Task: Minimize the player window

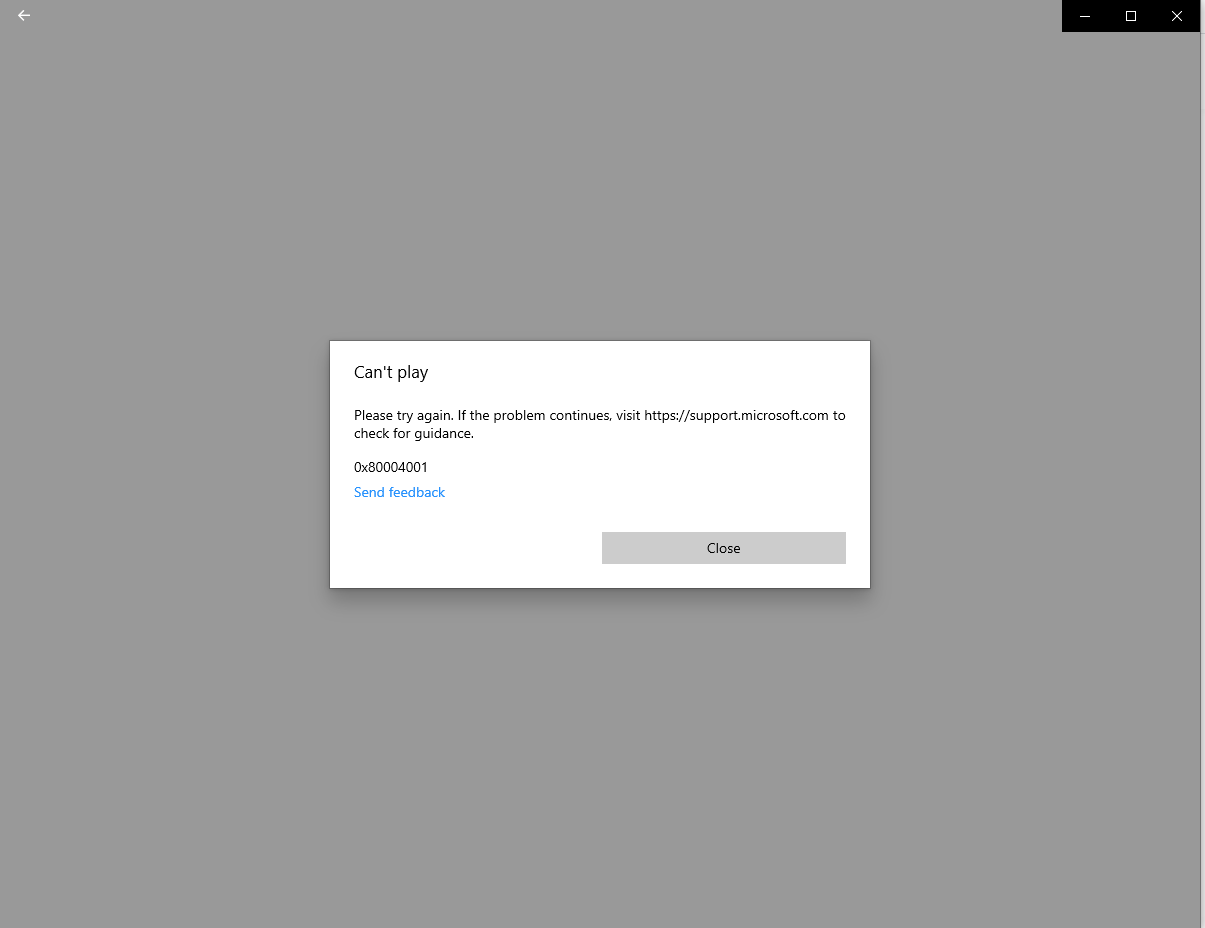Action: point(1085,16)
